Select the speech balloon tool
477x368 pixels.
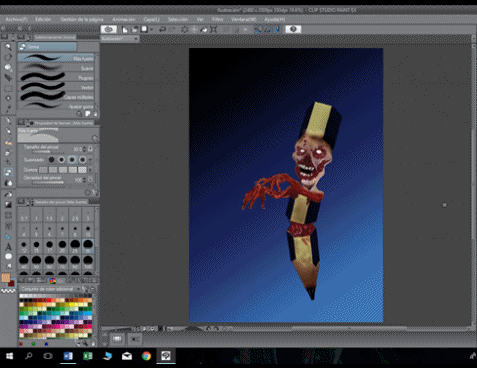8,256
